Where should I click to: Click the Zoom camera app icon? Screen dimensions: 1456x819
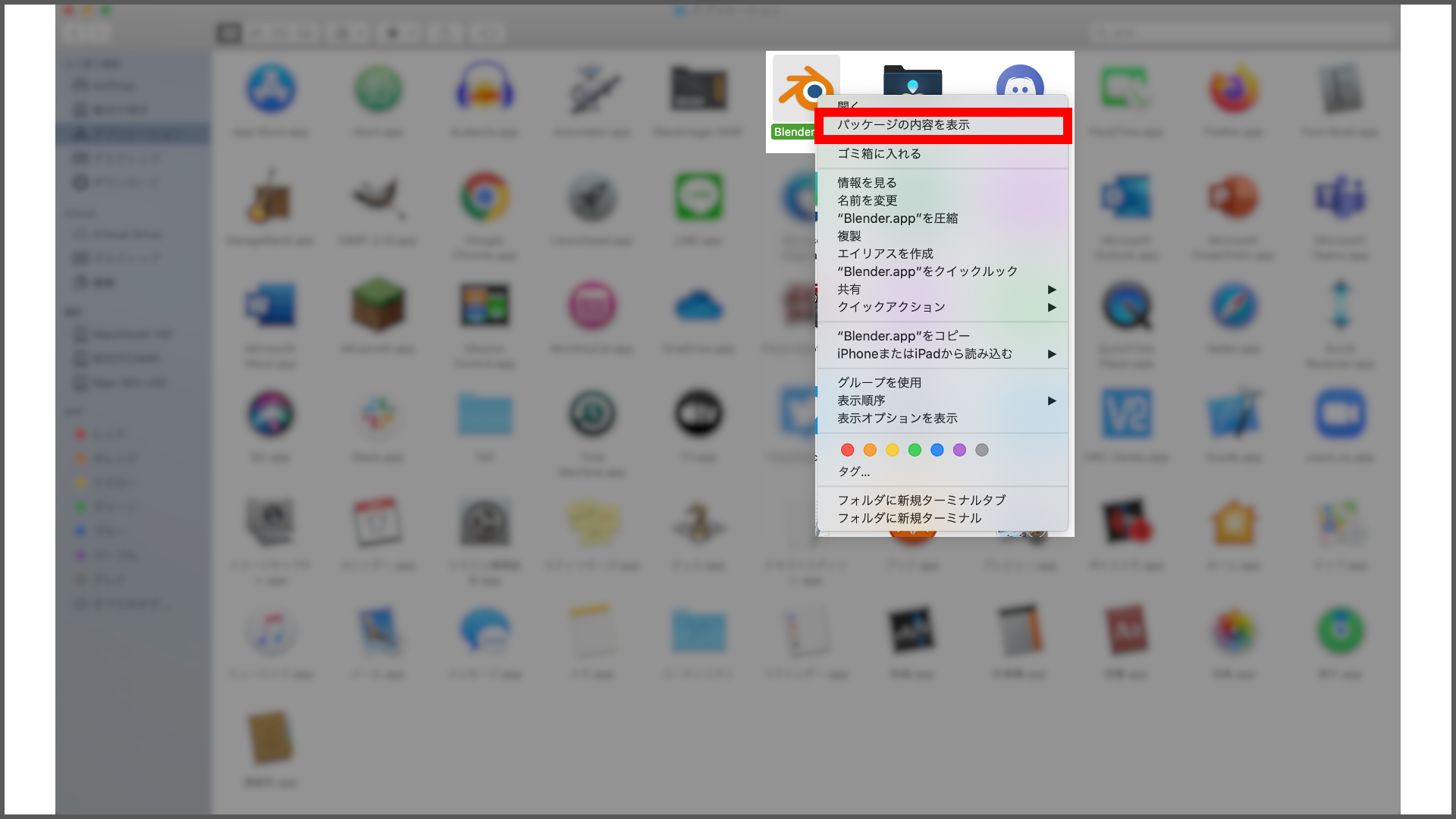(1341, 413)
